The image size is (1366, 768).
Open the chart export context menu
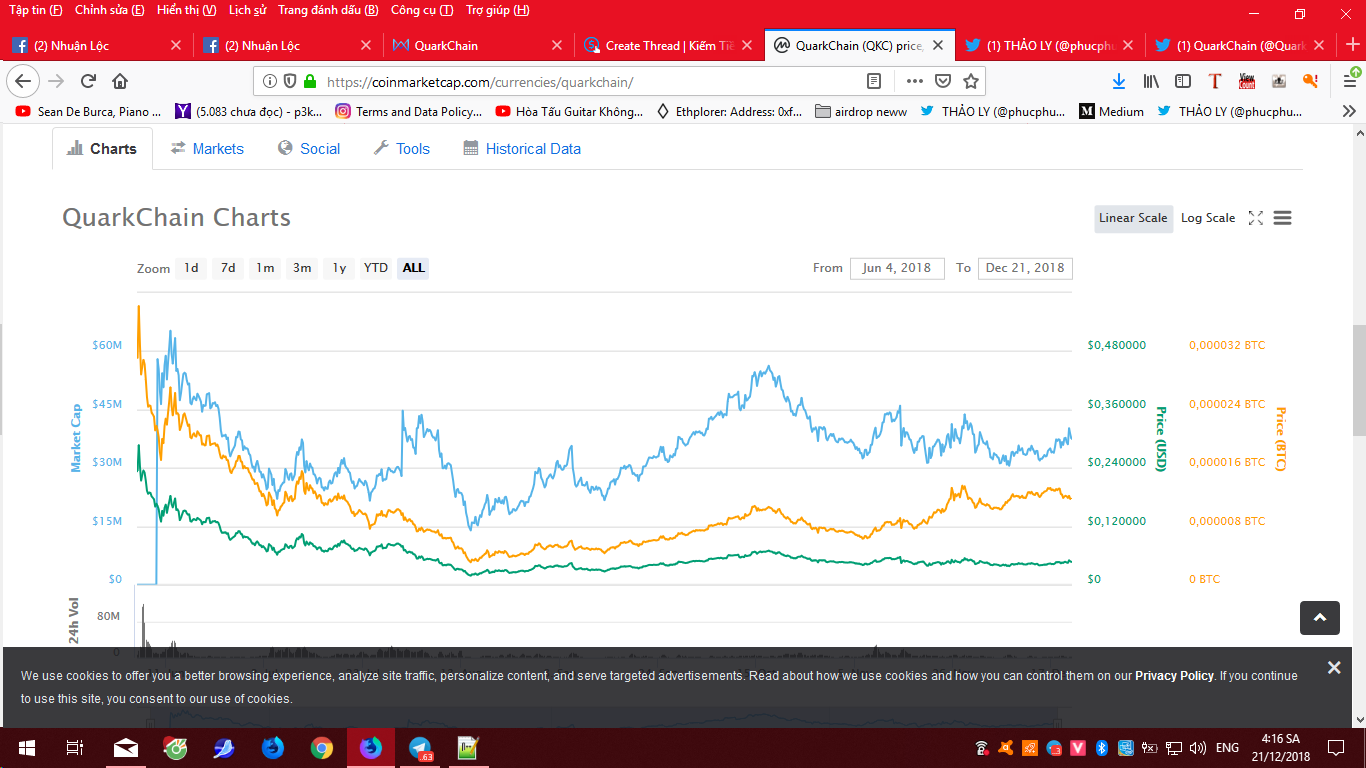coord(1283,218)
